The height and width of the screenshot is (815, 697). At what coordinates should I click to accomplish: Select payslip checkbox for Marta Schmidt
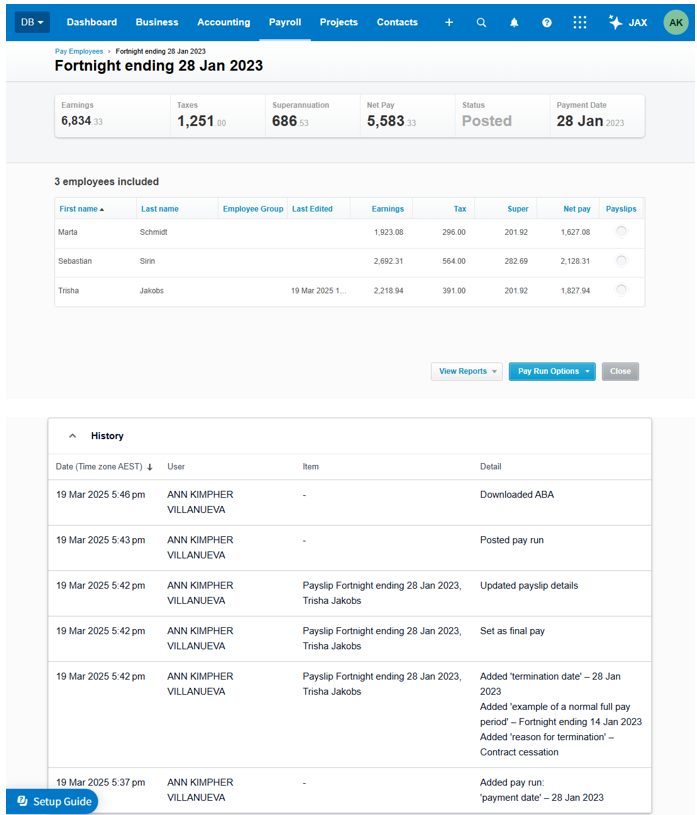621,232
